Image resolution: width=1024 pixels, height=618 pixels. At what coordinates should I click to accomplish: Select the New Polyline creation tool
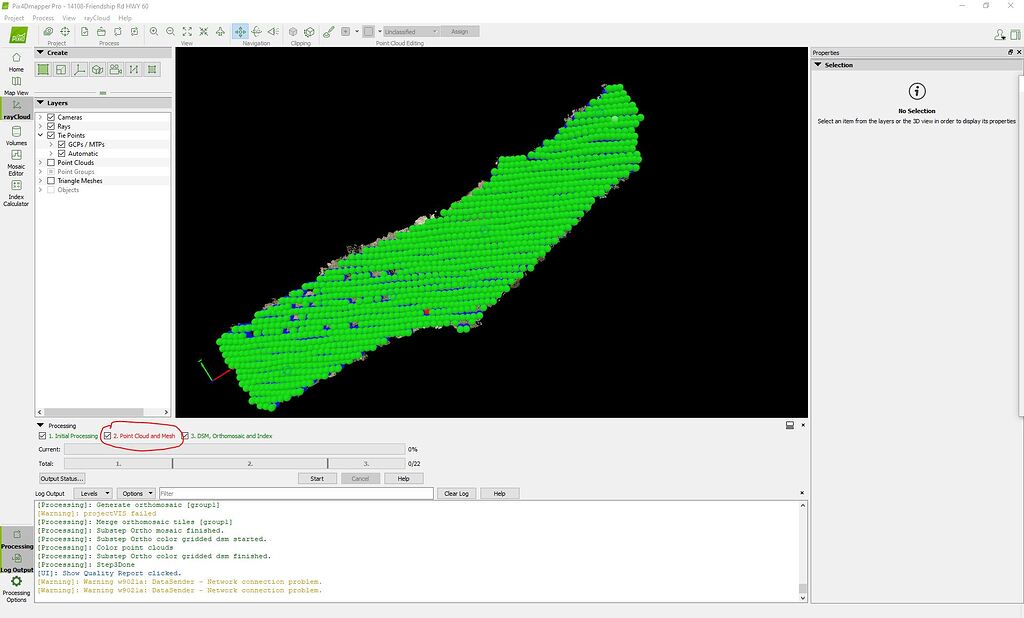80,70
